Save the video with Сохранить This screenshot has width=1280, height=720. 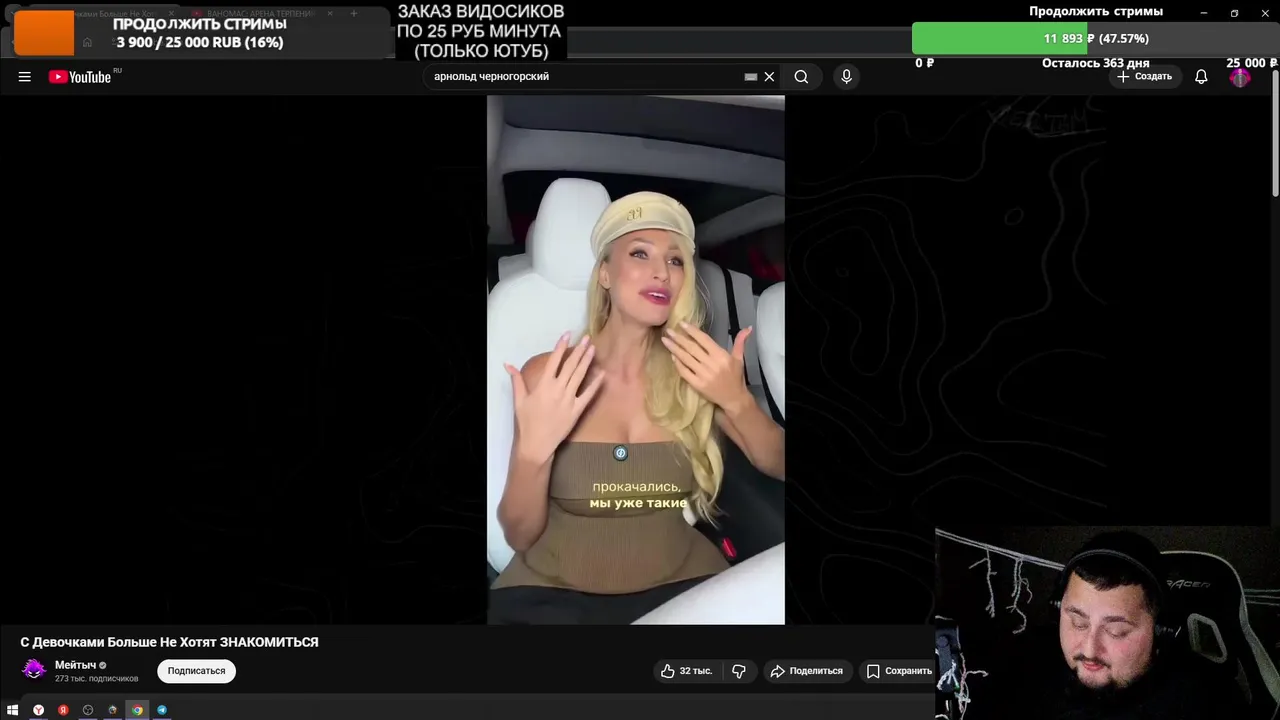[x=899, y=671]
